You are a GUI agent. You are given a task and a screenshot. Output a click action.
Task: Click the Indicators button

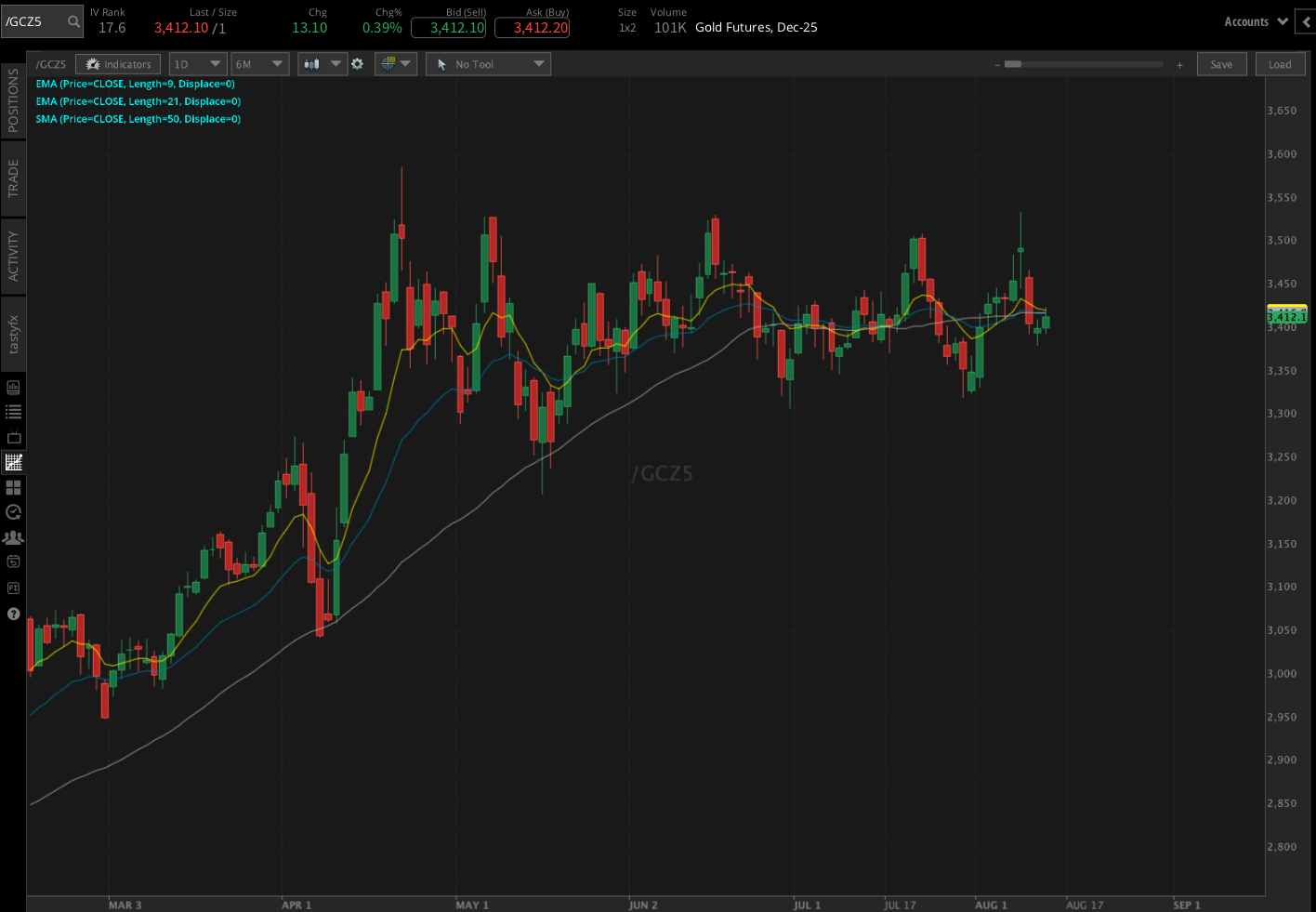(x=118, y=64)
